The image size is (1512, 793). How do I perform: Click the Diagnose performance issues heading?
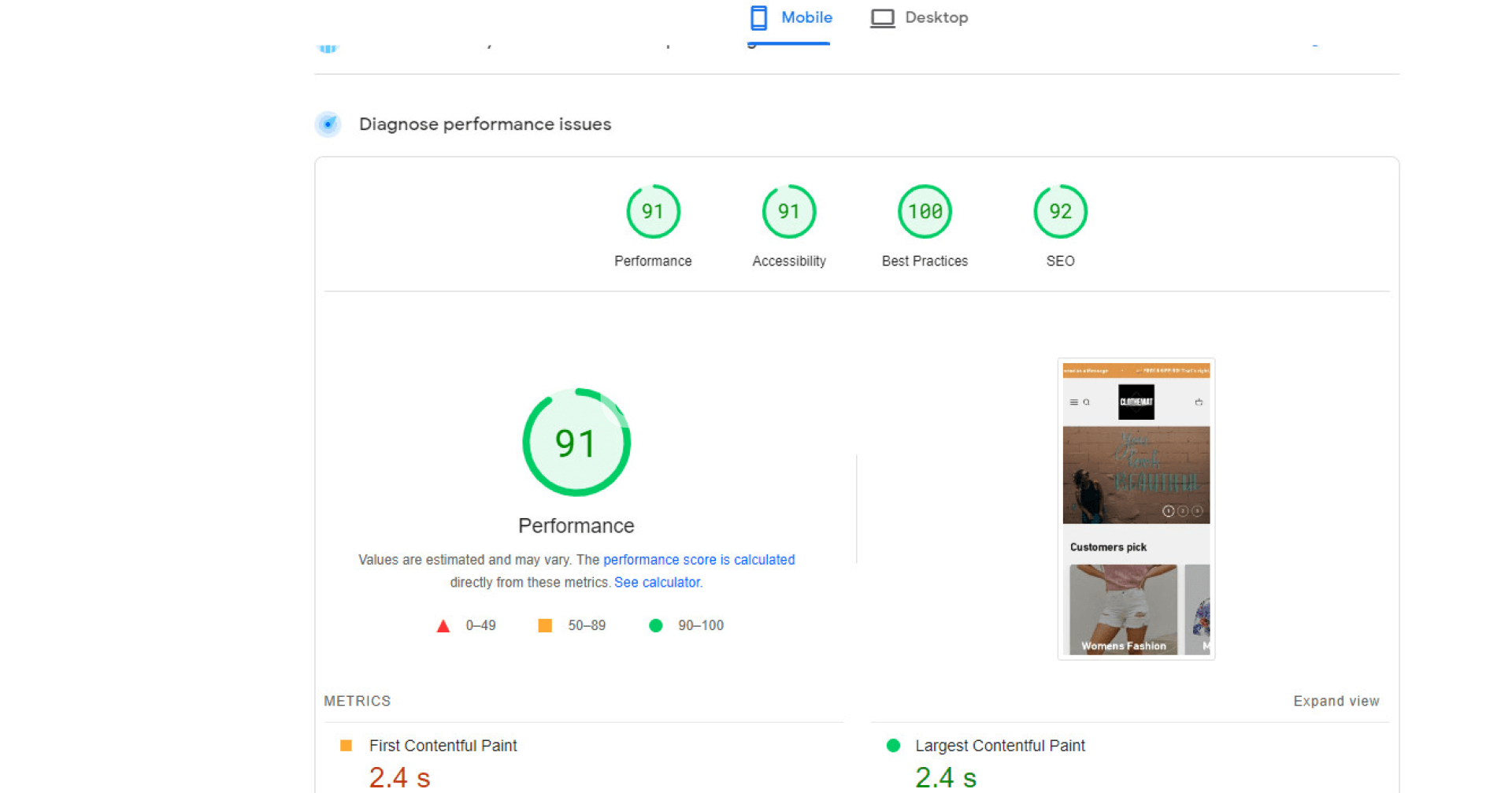[484, 124]
